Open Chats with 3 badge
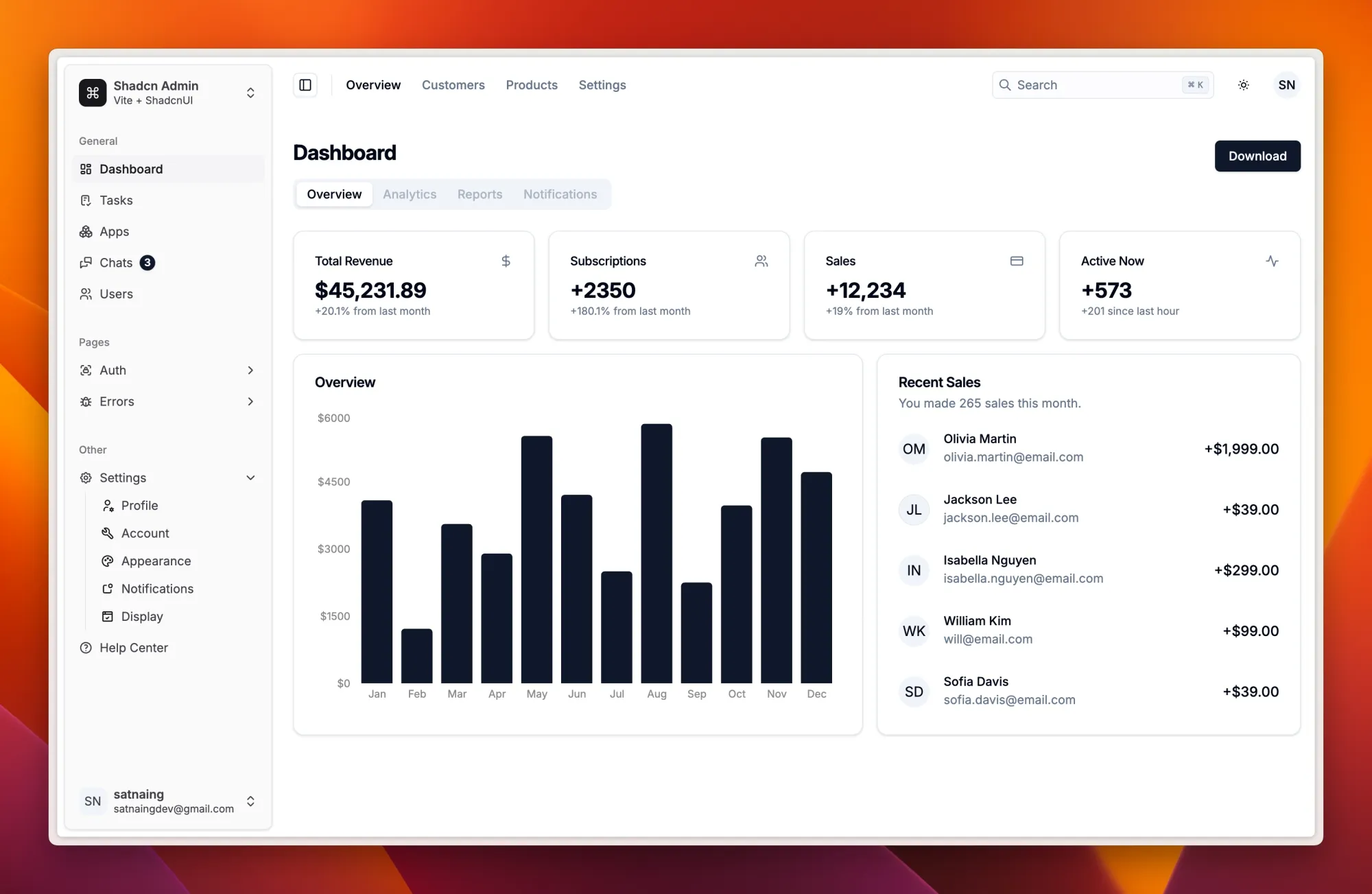 click(x=117, y=263)
